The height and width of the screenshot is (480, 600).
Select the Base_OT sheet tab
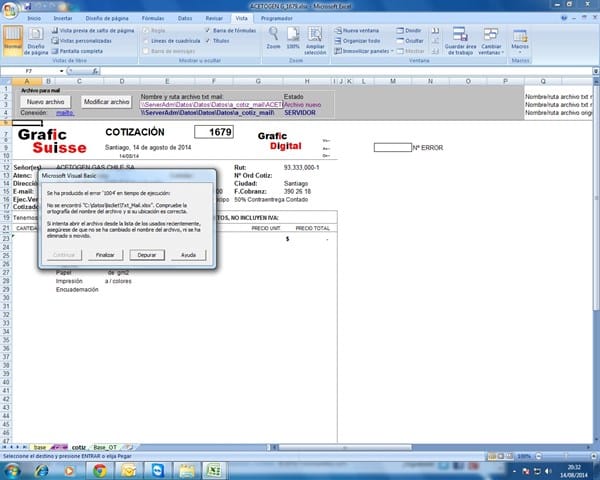pos(106,446)
